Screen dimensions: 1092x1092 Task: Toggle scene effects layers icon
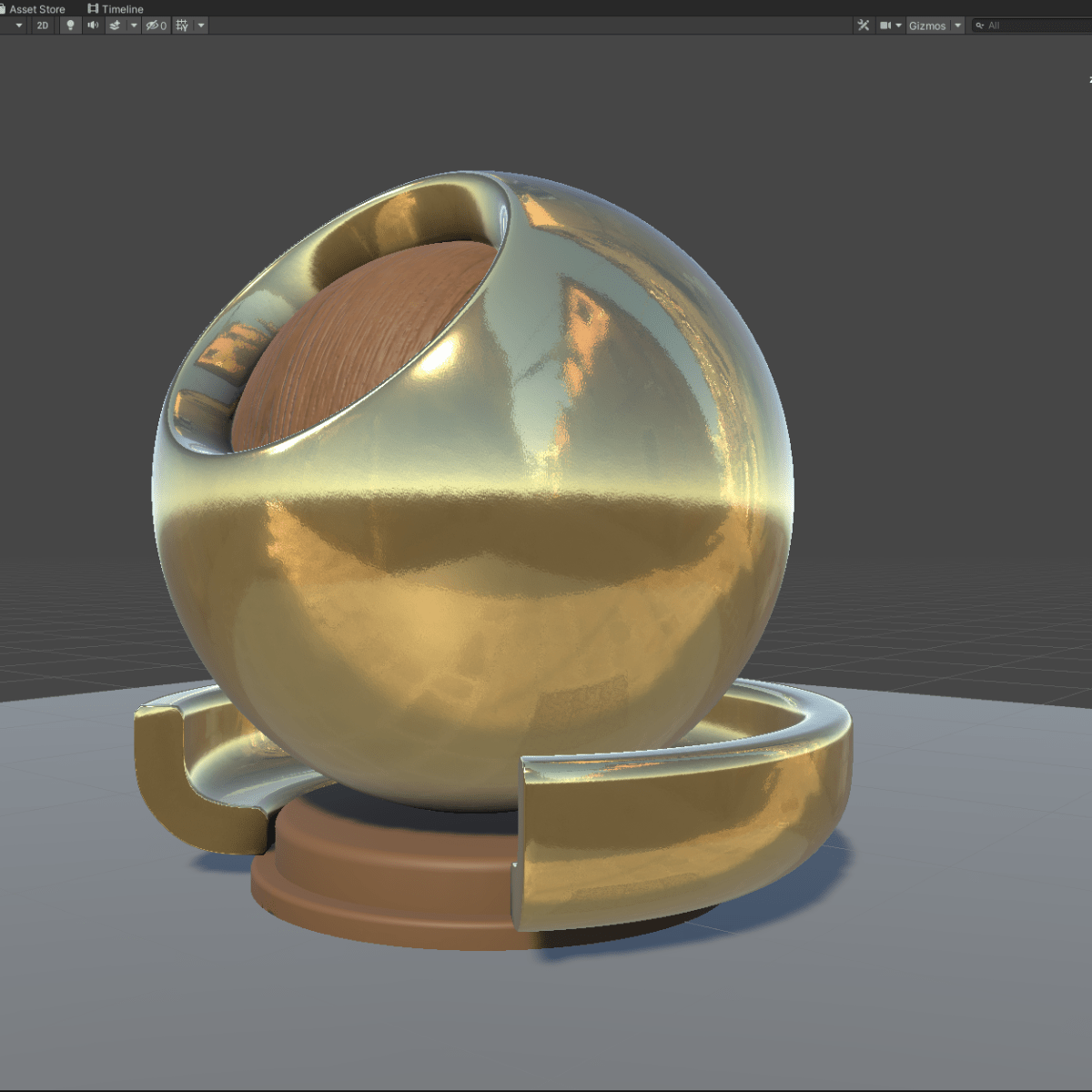[x=115, y=25]
